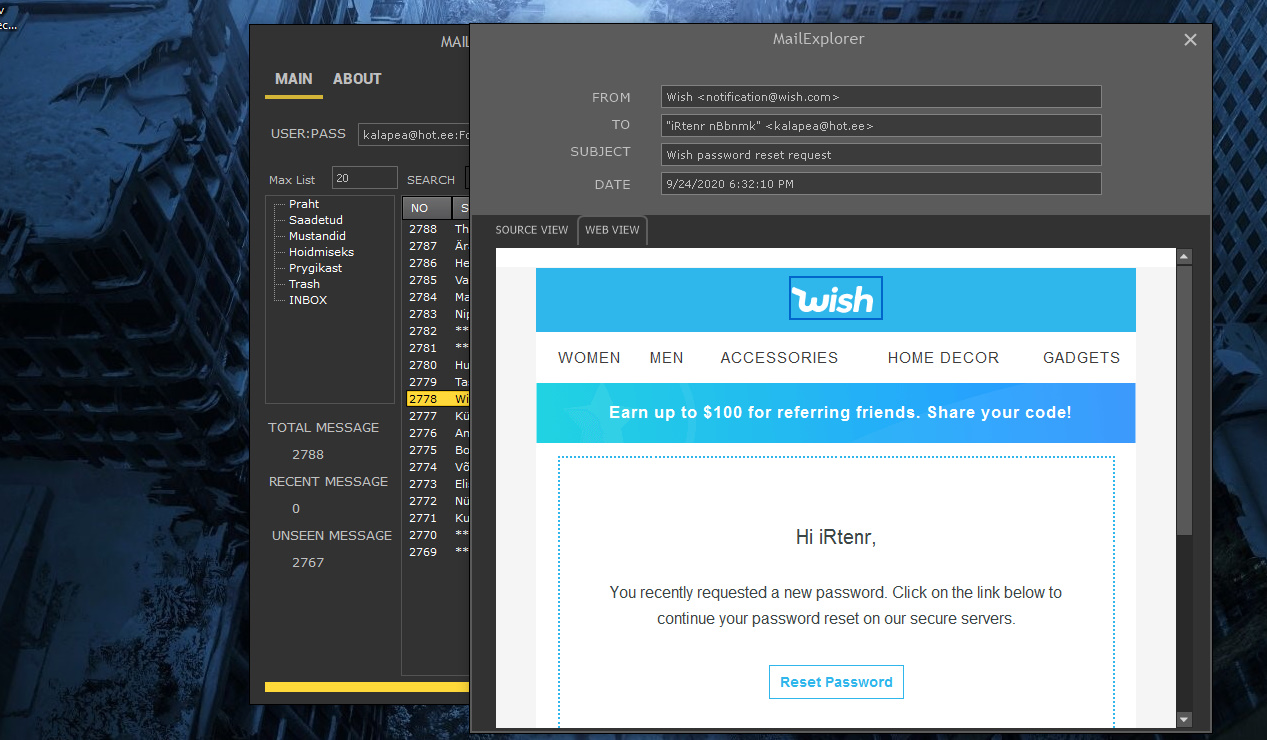
Task: Open the ABOUT tab
Action: pos(357,79)
